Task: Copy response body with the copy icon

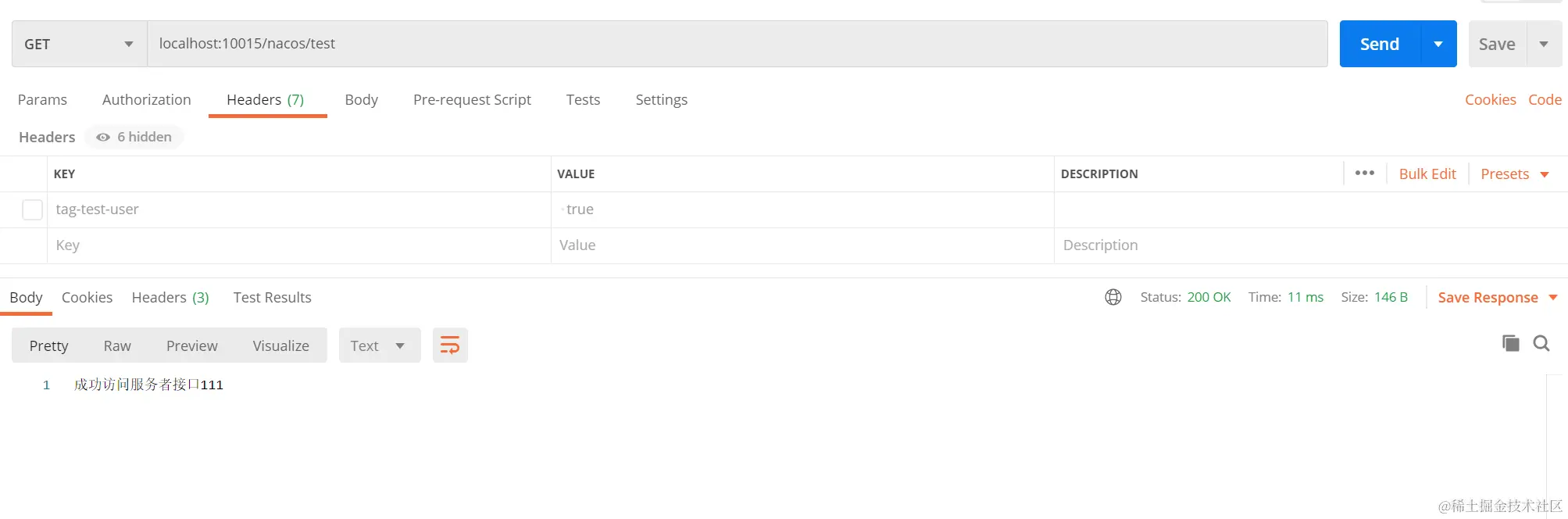Action: (1511, 343)
